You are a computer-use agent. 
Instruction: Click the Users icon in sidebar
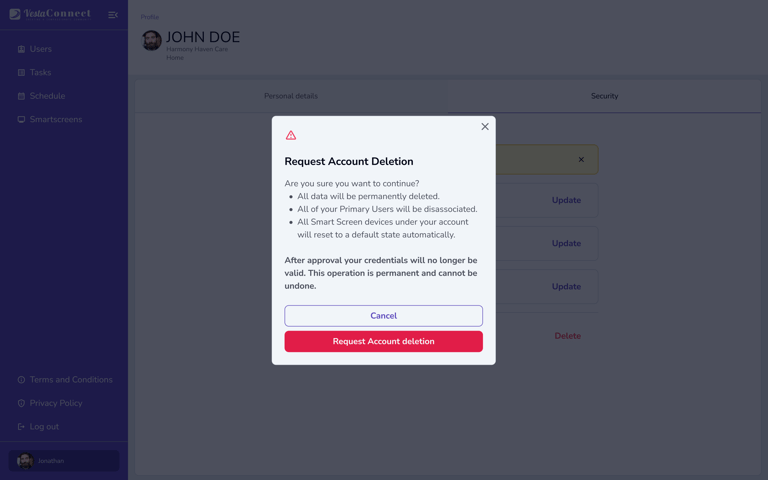tap(21, 49)
